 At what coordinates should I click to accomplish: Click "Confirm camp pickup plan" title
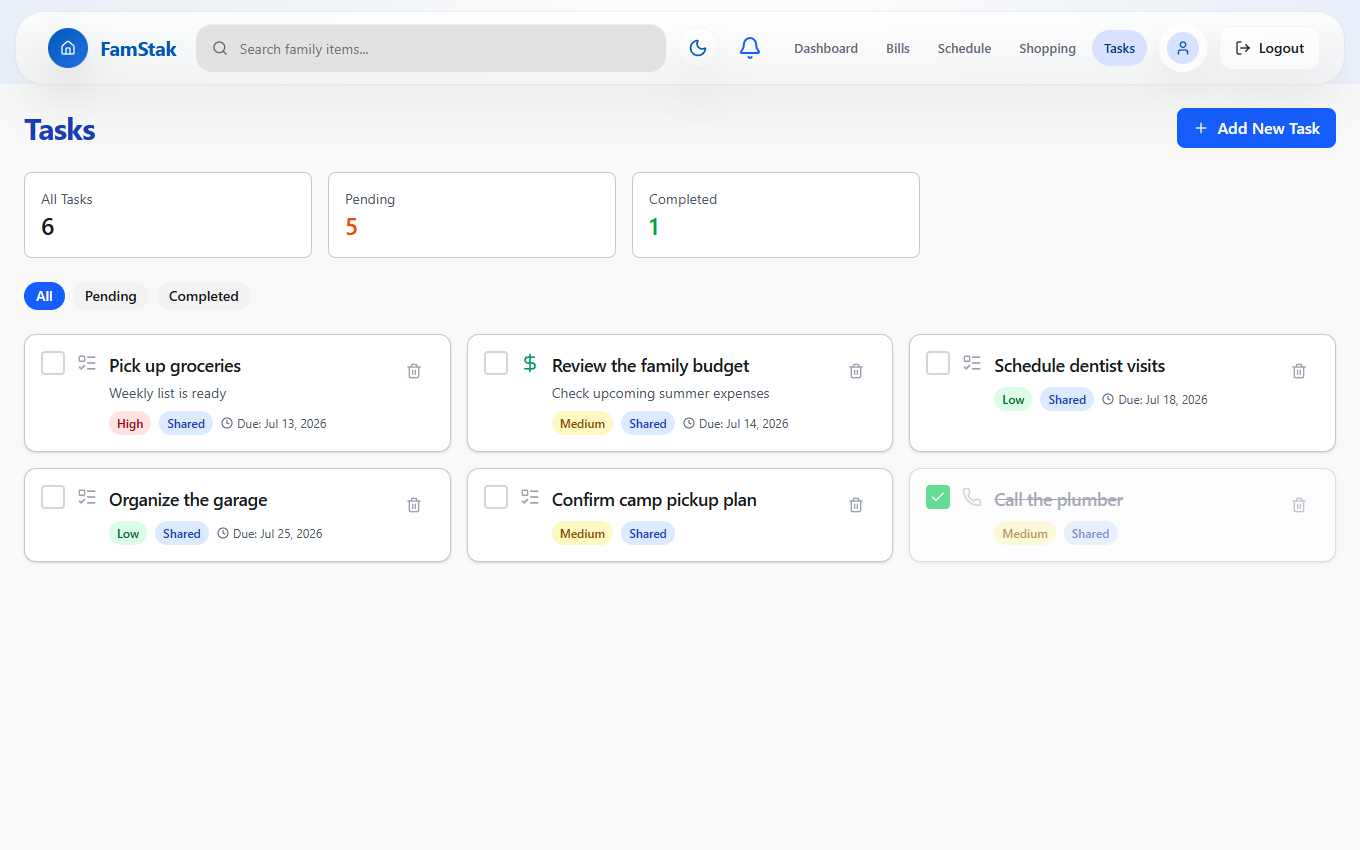tap(654, 500)
